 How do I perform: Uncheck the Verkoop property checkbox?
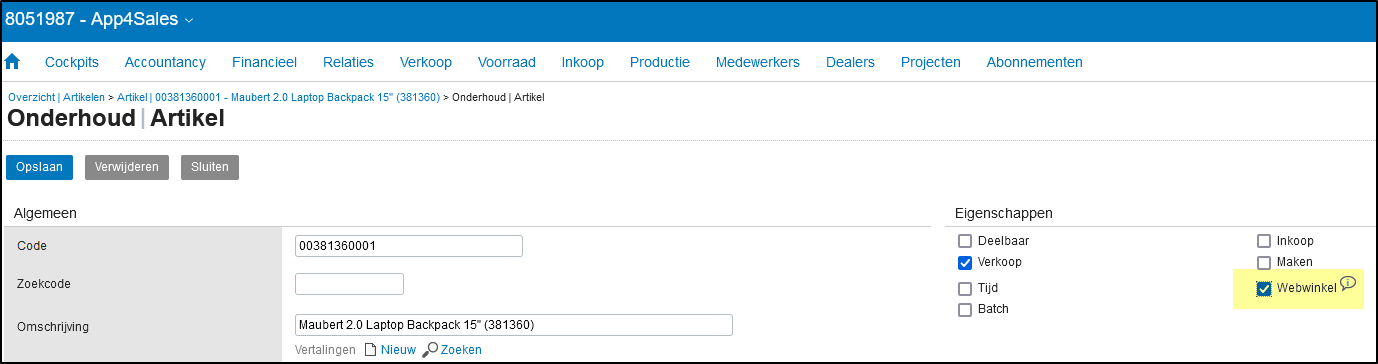pyautogui.click(x=965, y=263)
